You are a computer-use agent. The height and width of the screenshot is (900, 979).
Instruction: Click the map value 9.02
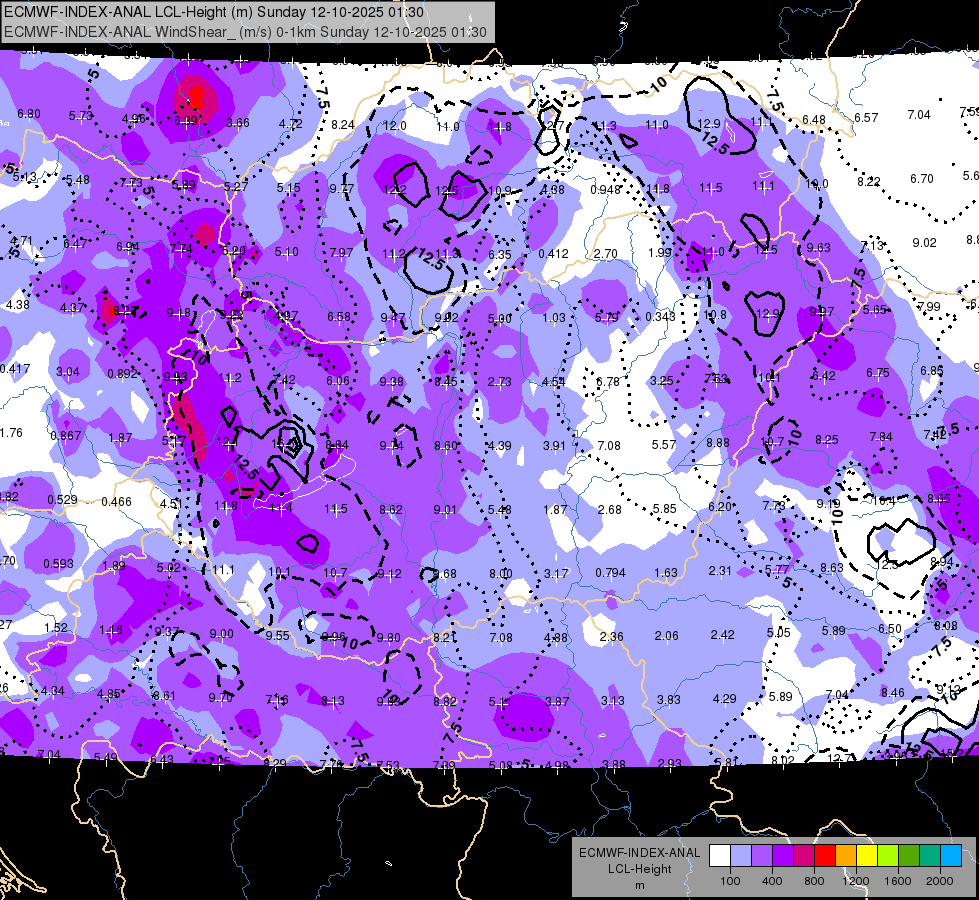coord(924,242)
